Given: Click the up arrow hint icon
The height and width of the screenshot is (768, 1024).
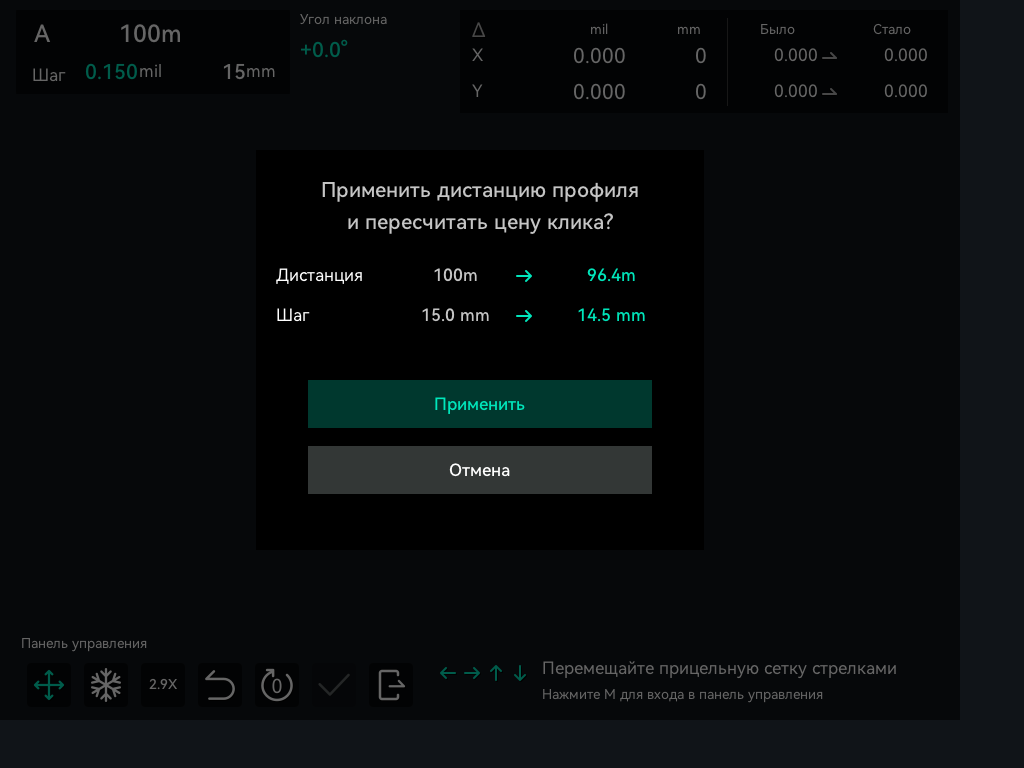Looking at the screenshot, I should [496, 673].
